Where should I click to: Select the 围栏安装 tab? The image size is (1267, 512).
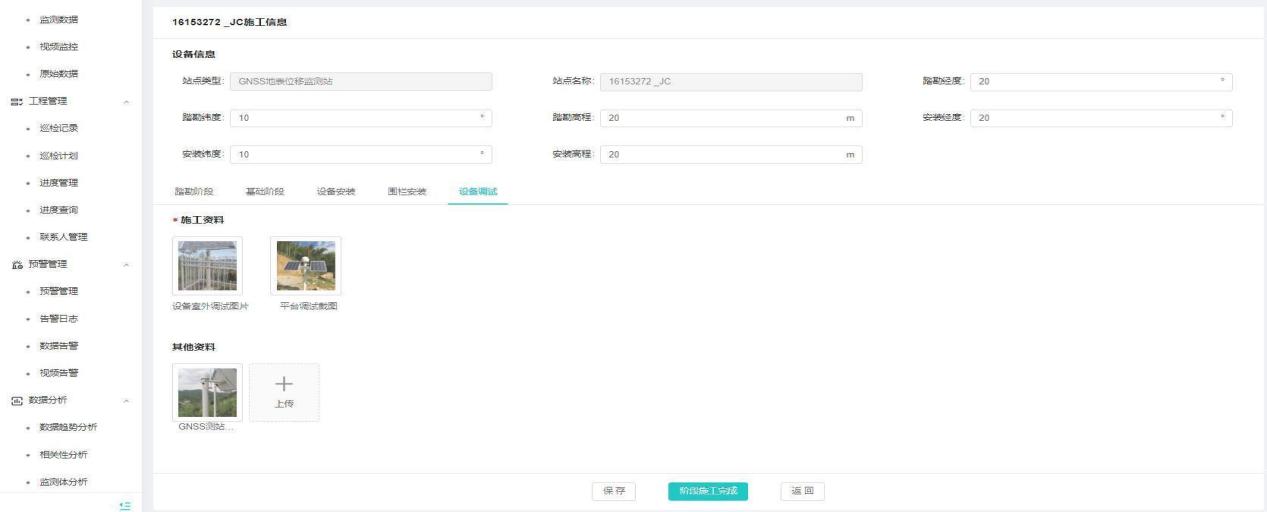(407, 191)
